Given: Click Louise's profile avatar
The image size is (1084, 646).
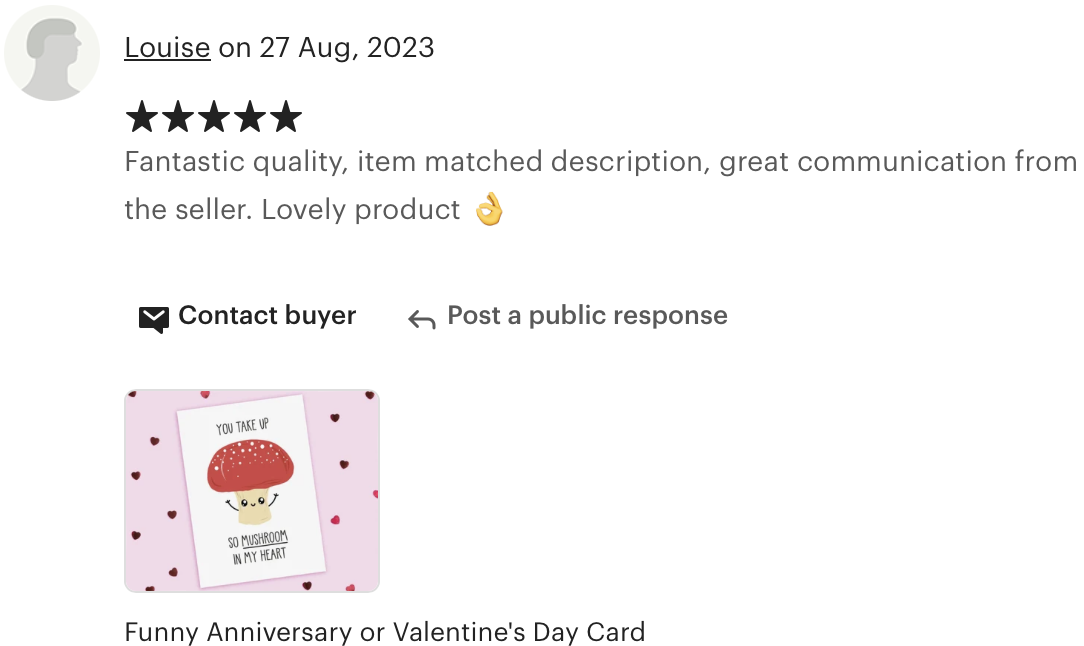Looking at the screenshot, I should [x=52, y=53].
